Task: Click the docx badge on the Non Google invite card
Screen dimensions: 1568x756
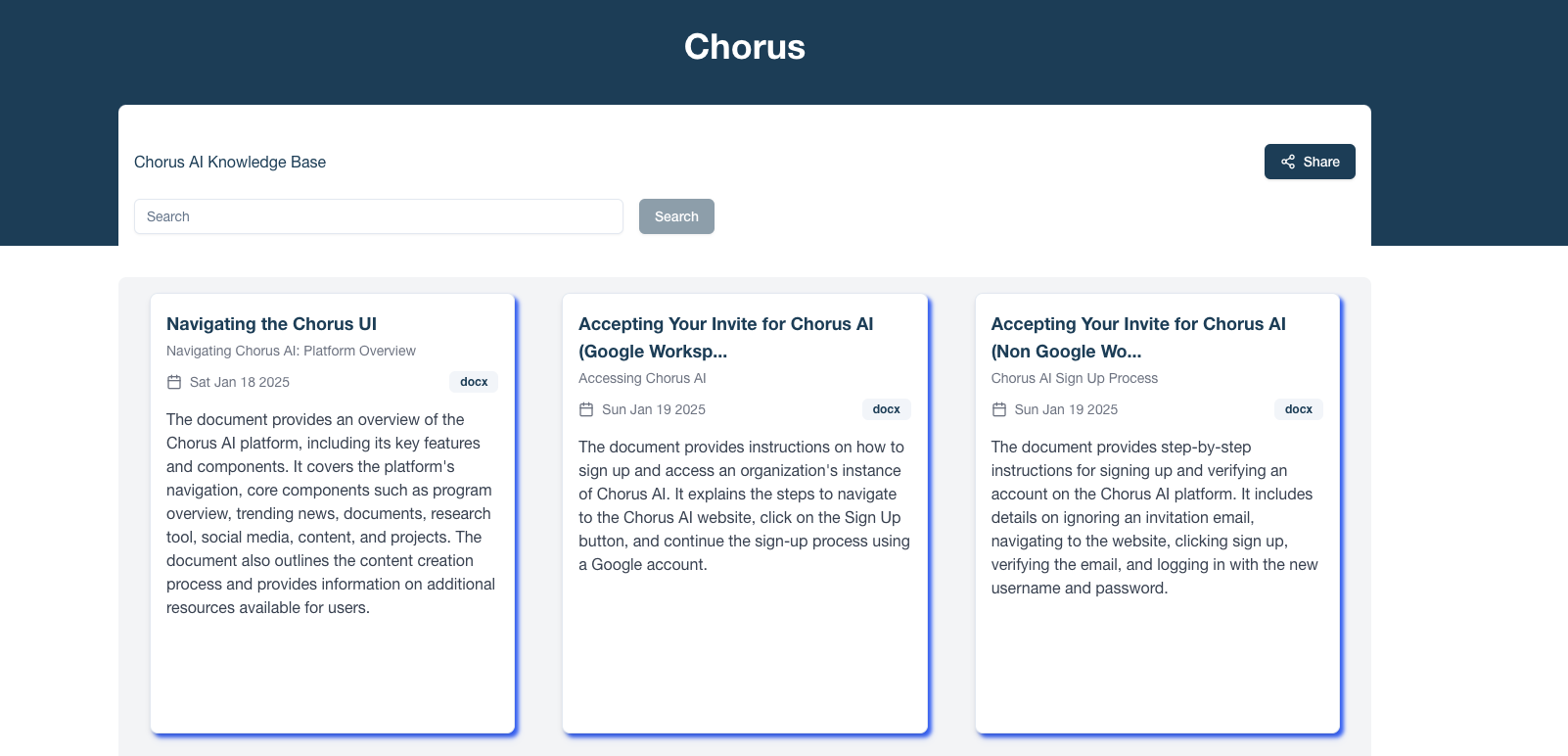Action: 1298,409
